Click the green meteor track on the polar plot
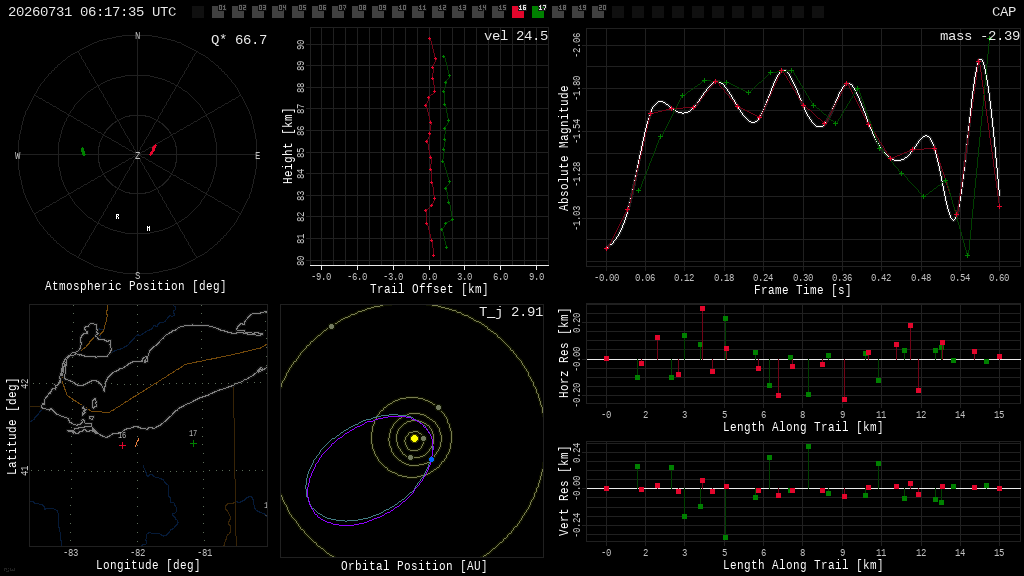This screenshot has height=576, width=1024. click(83, 152)
